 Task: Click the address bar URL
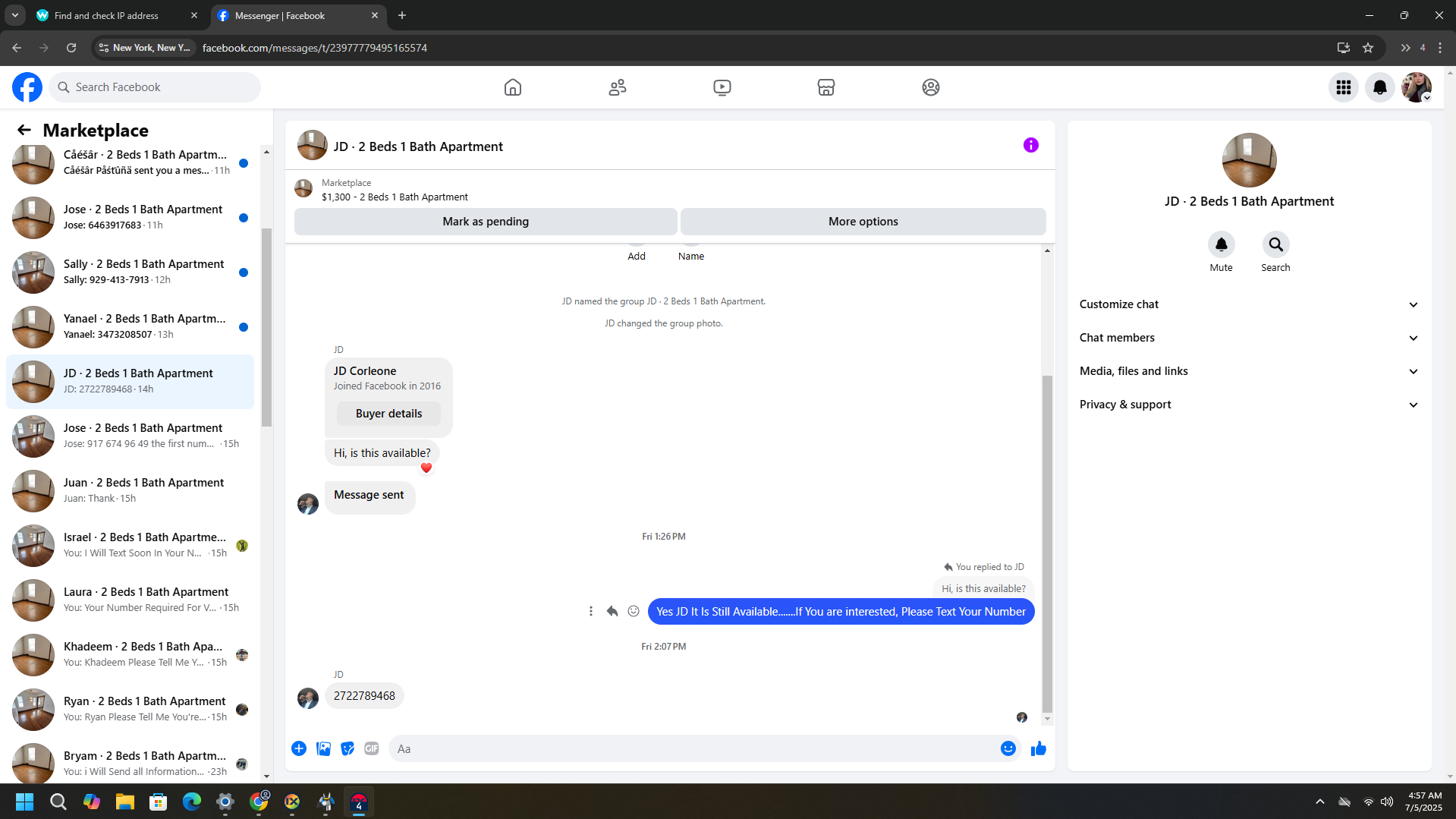(315, 48)
